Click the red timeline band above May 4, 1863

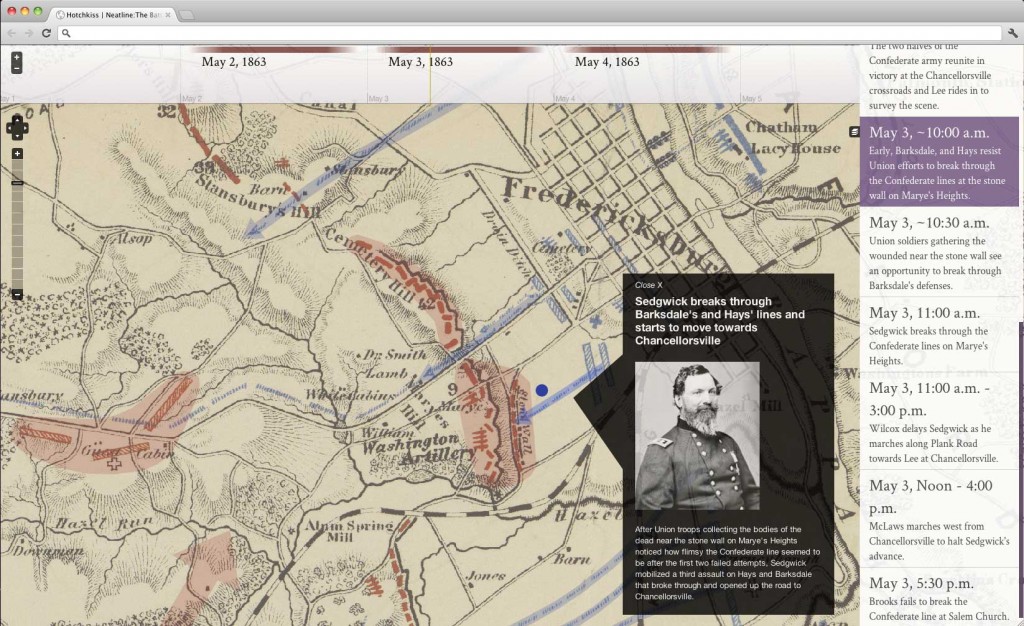coord(646,49)
